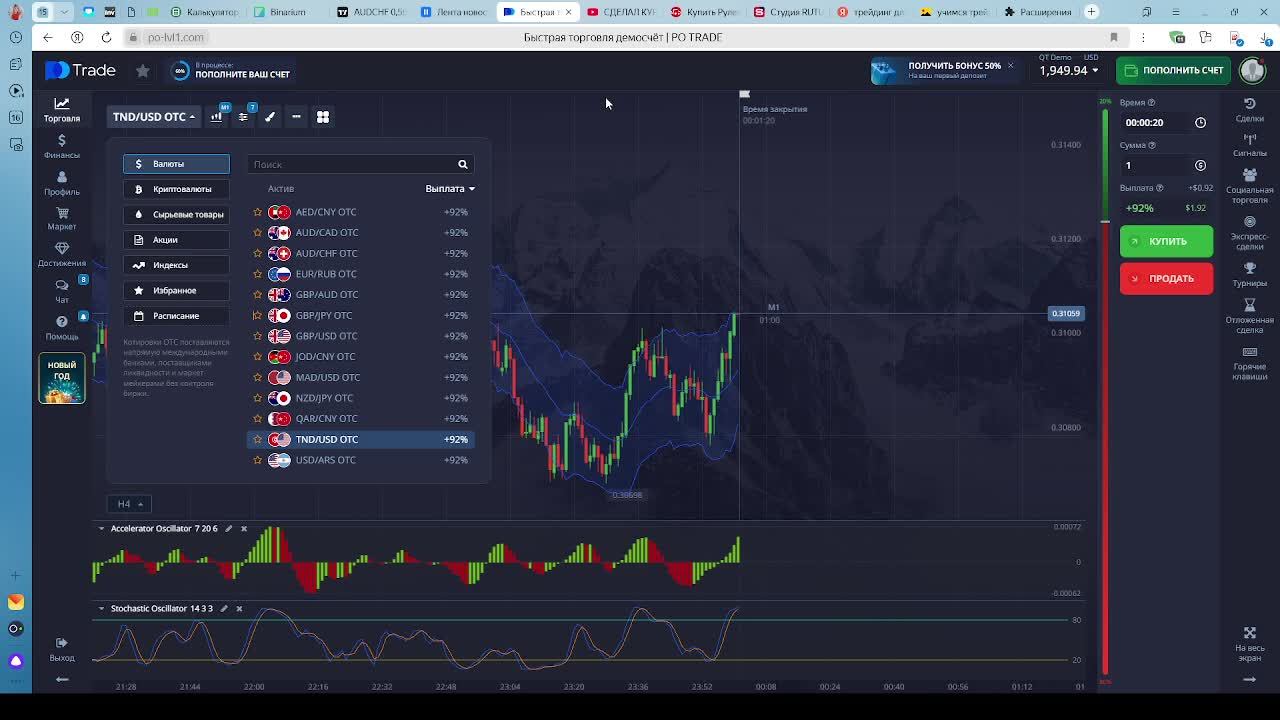Collapse the left sidebar with arrow
The height and width of the screenshot is (720, 1280).
pos(62,680)
